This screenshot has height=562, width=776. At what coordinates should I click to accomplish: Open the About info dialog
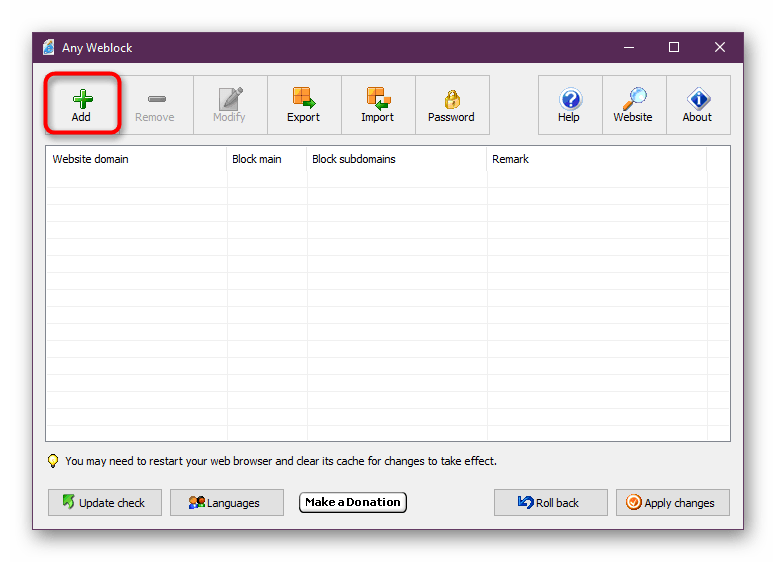(698, 104)
